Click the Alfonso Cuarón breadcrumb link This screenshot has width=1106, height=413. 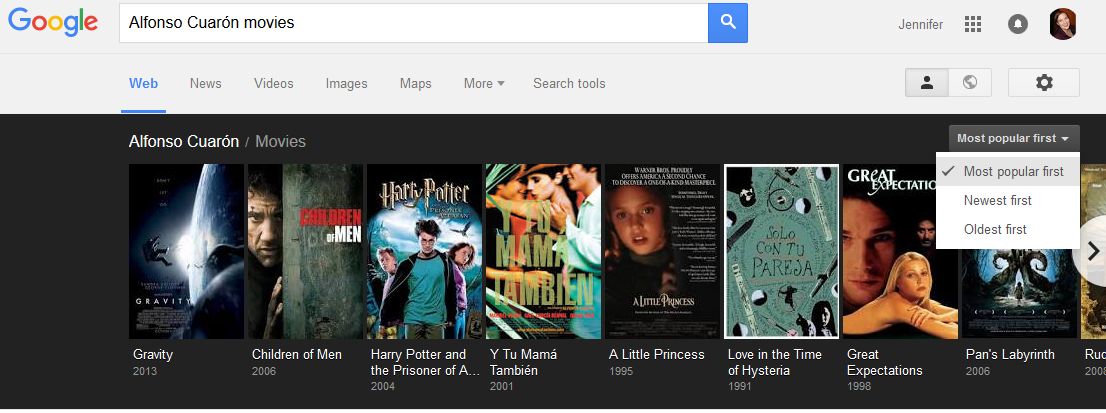[x=184, y=142]
